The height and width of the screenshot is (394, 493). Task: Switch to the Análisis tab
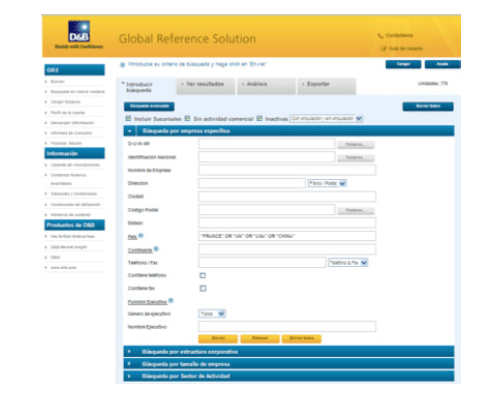(266, 86)
